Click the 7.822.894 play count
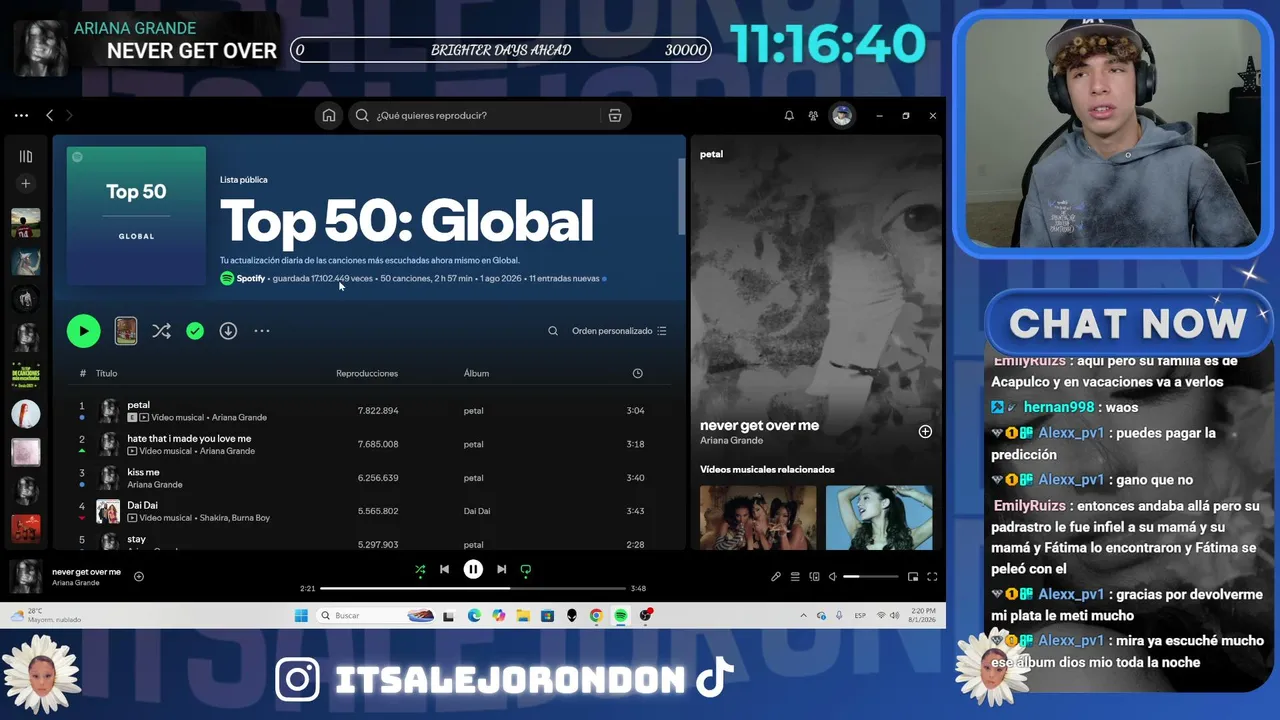Screen dimensions: 1280x720 (378, 411)
